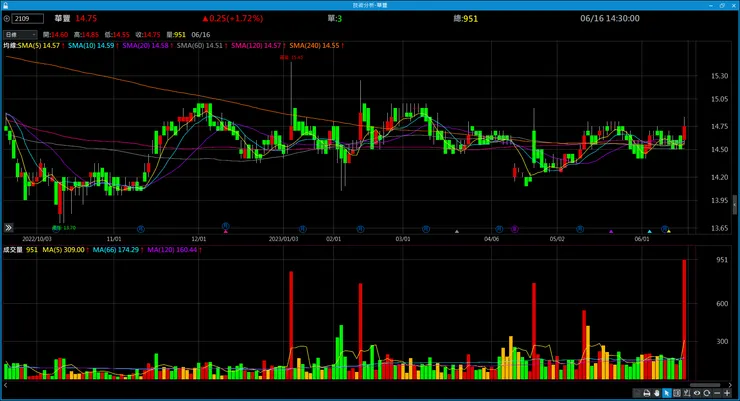Click the pink triangle marker near 12/01
The width and height of the screenshot is (740, 401).
tap(226, 231)
